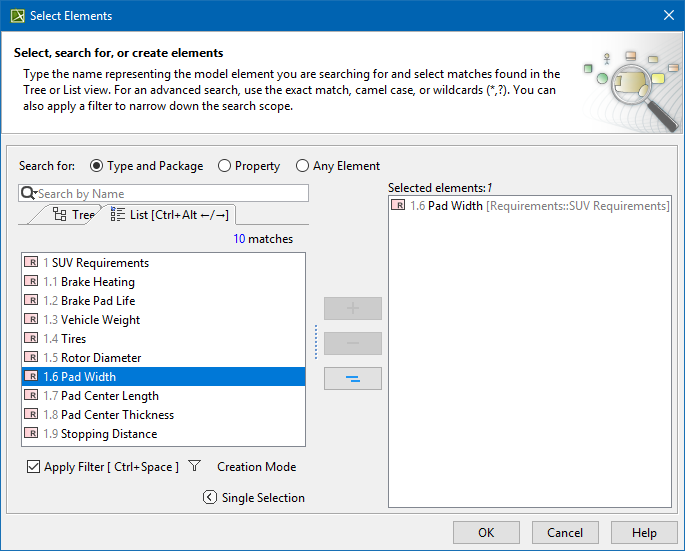Click the search magnifier icon in name field
The image size is (685, 551).
coord(28,193)
